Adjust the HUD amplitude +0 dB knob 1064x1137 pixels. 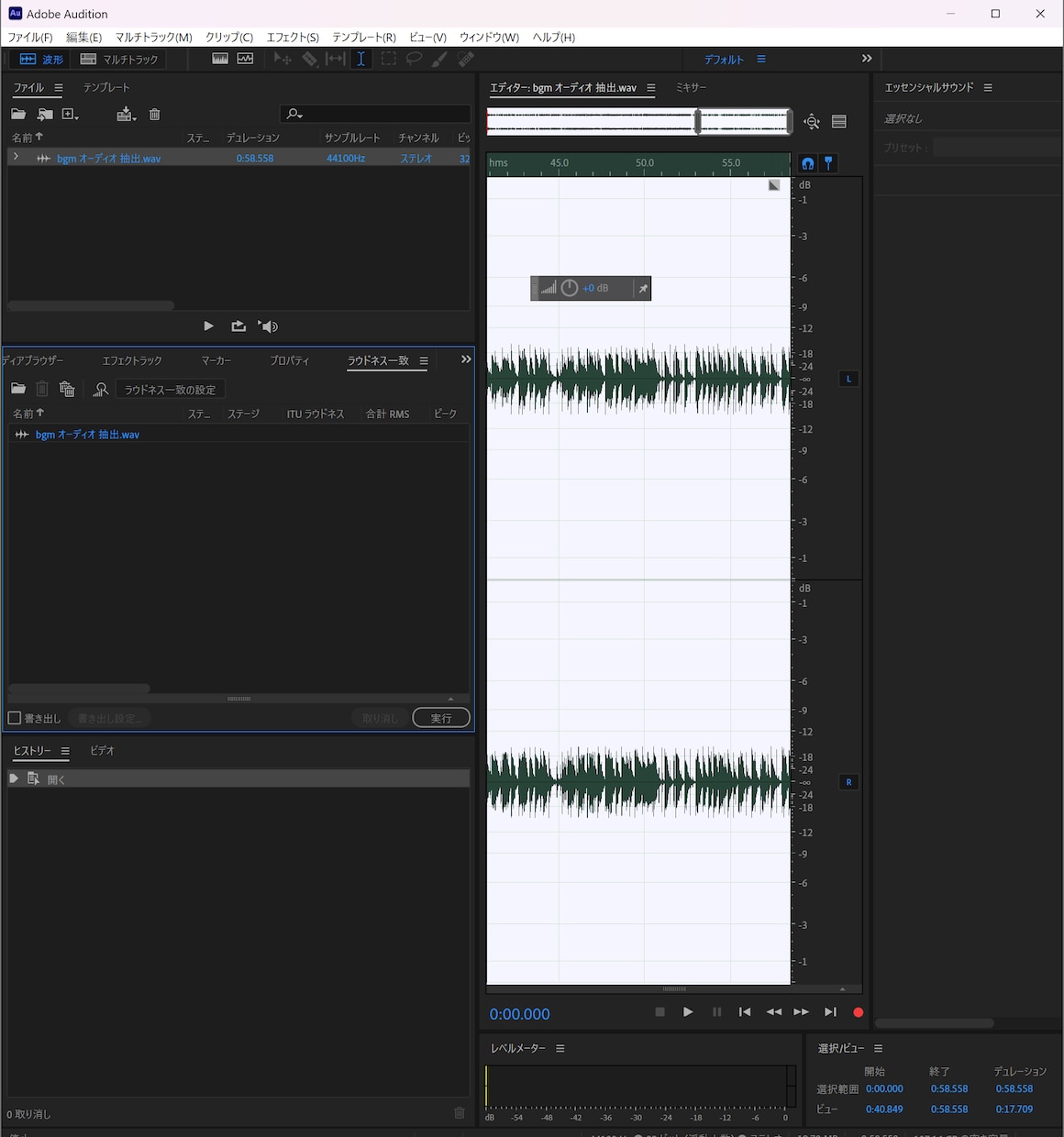(570, 288)
